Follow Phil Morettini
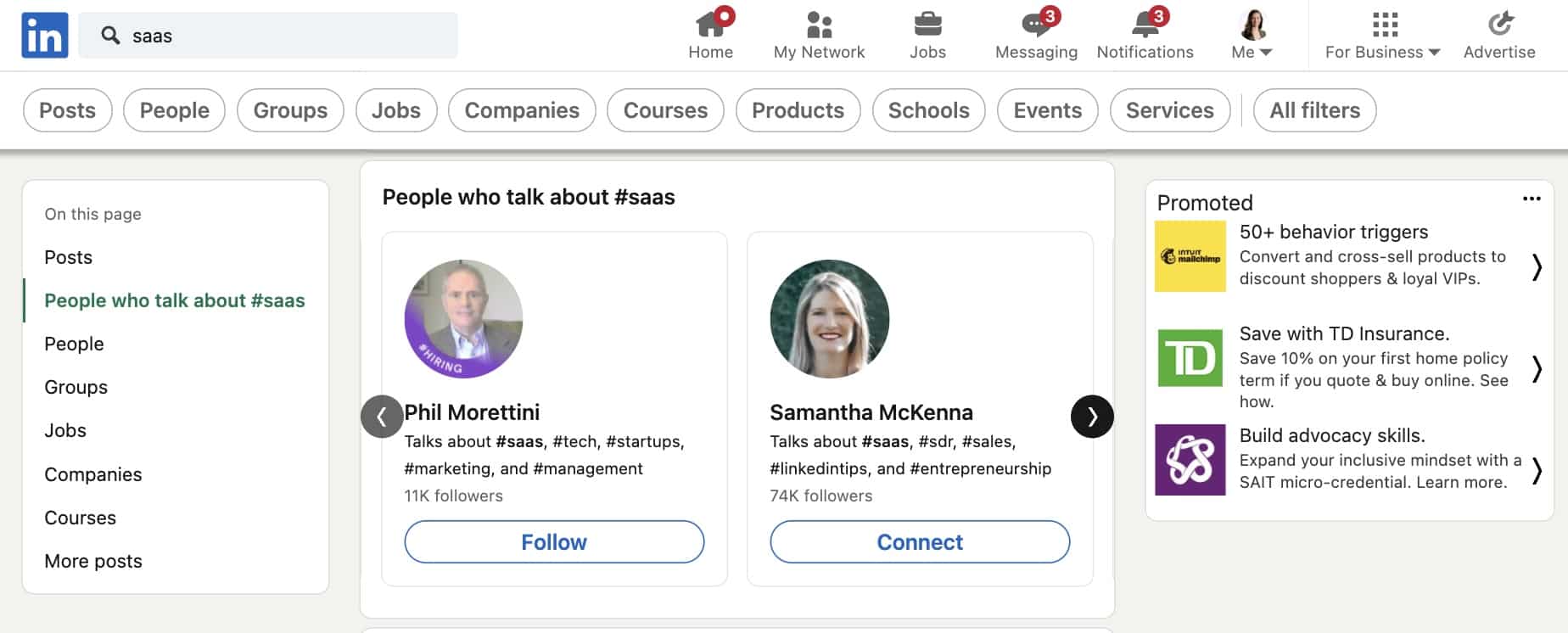This screenshot has width=1568, height=633. (x=554, y=542)
